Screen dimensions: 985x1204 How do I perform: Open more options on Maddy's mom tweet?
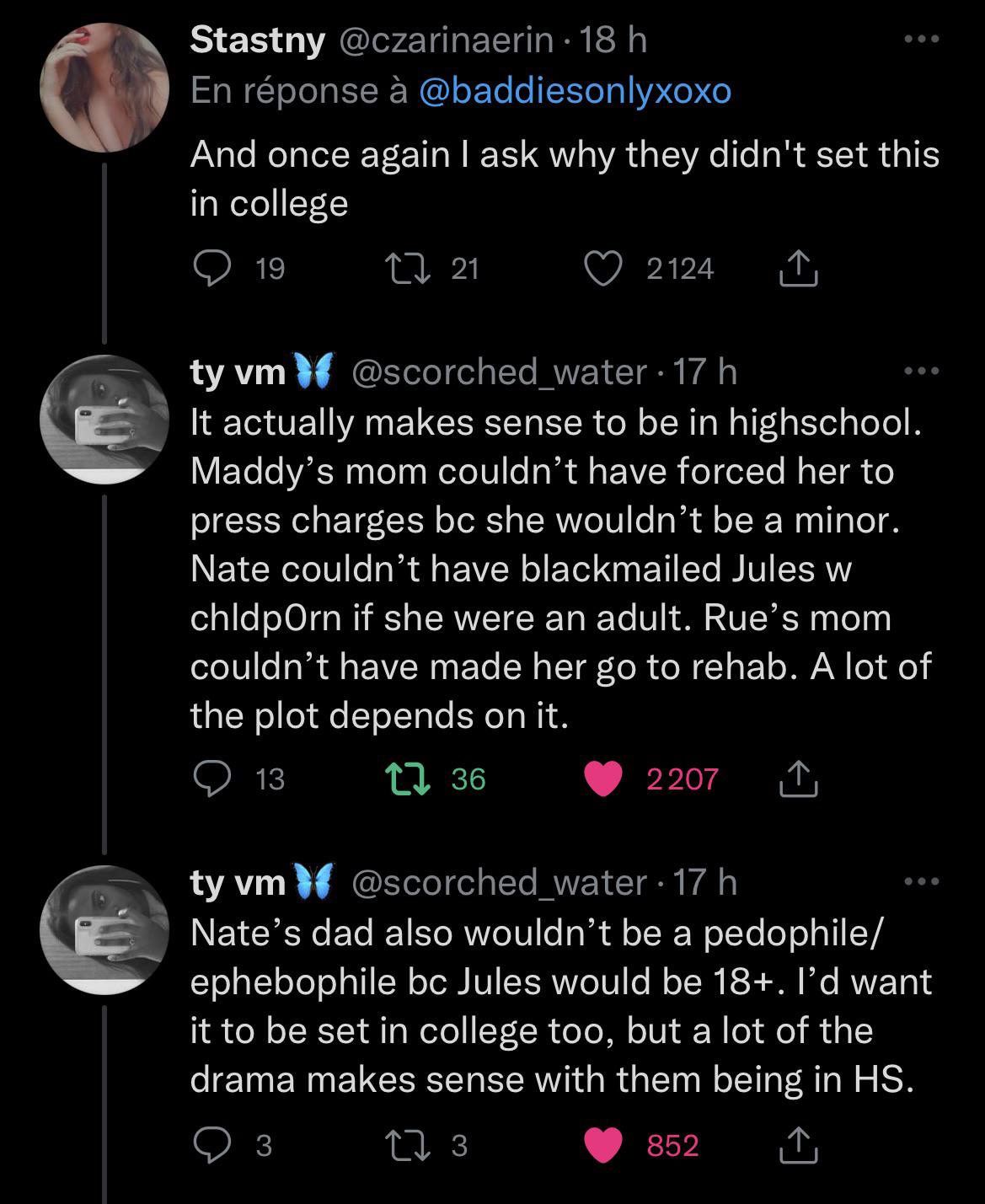tap(921, 372)
